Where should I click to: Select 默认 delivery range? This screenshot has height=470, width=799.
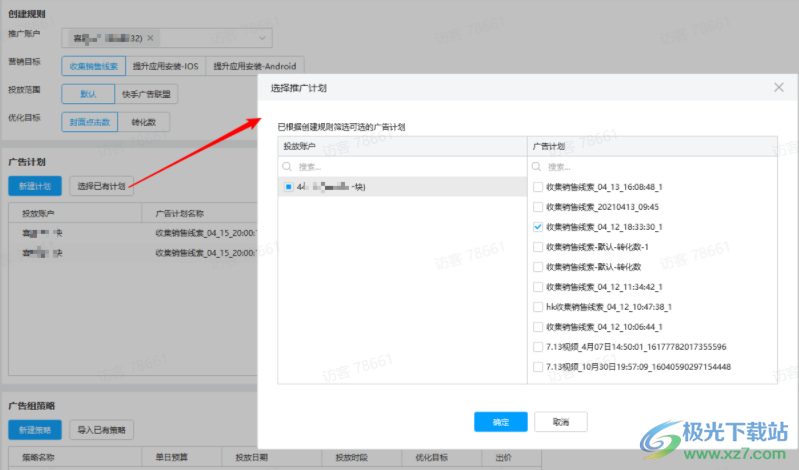88,94
